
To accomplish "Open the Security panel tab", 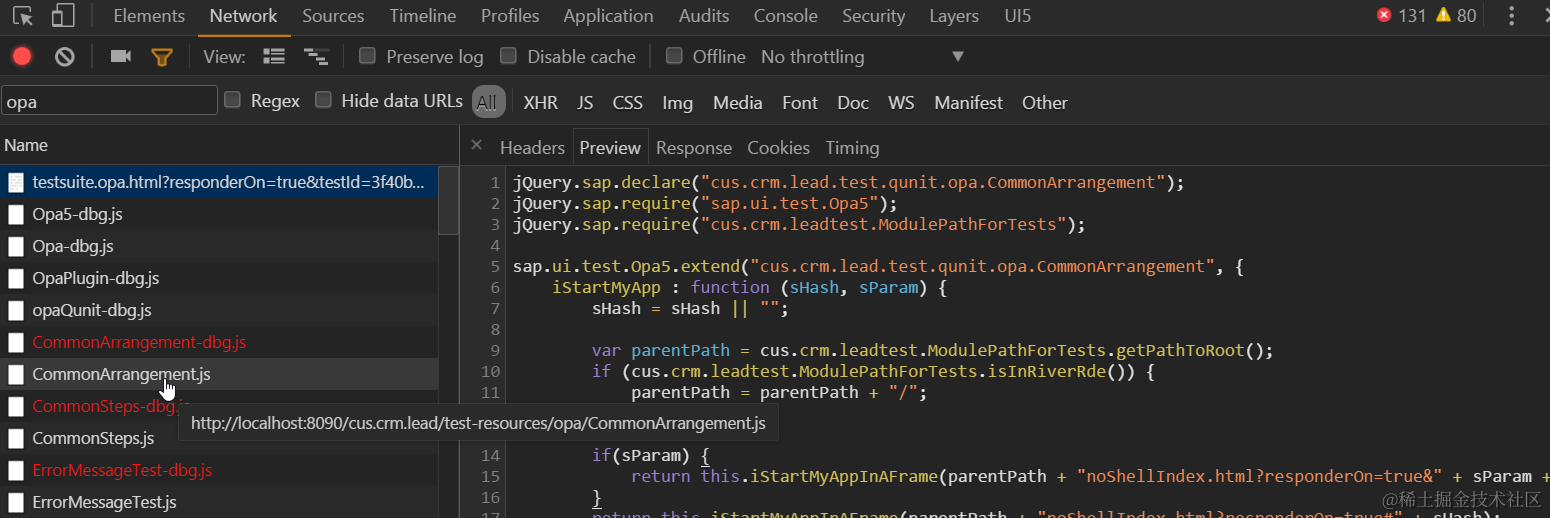I will 873,16.
